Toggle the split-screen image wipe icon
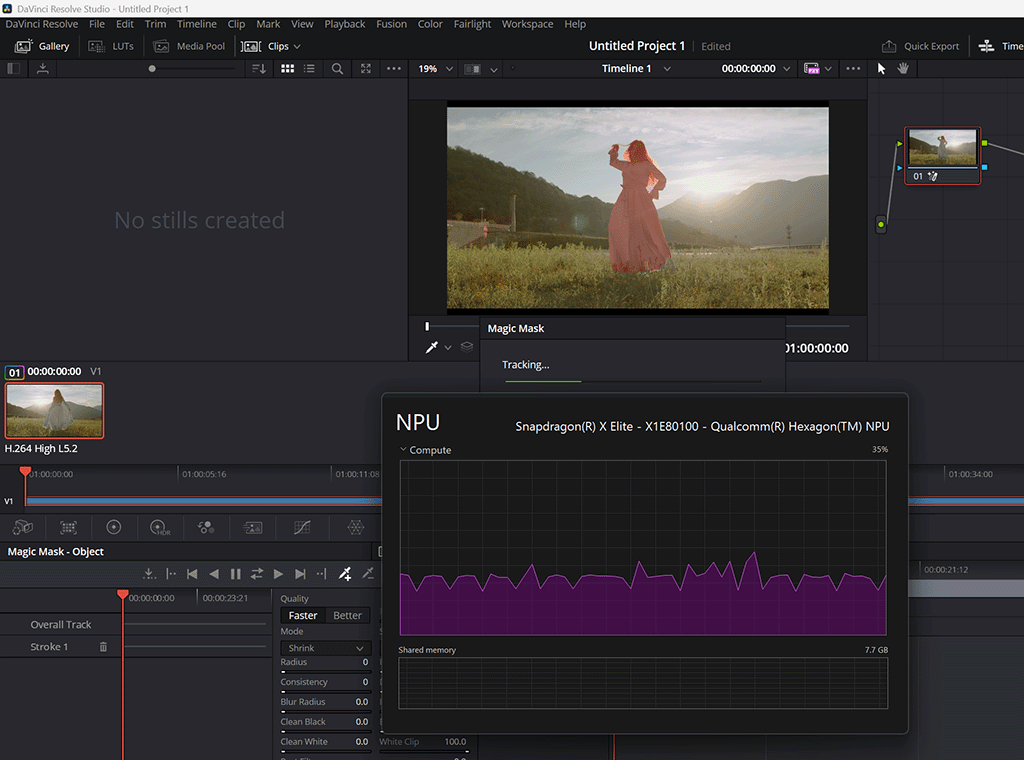 coord(472,69)
